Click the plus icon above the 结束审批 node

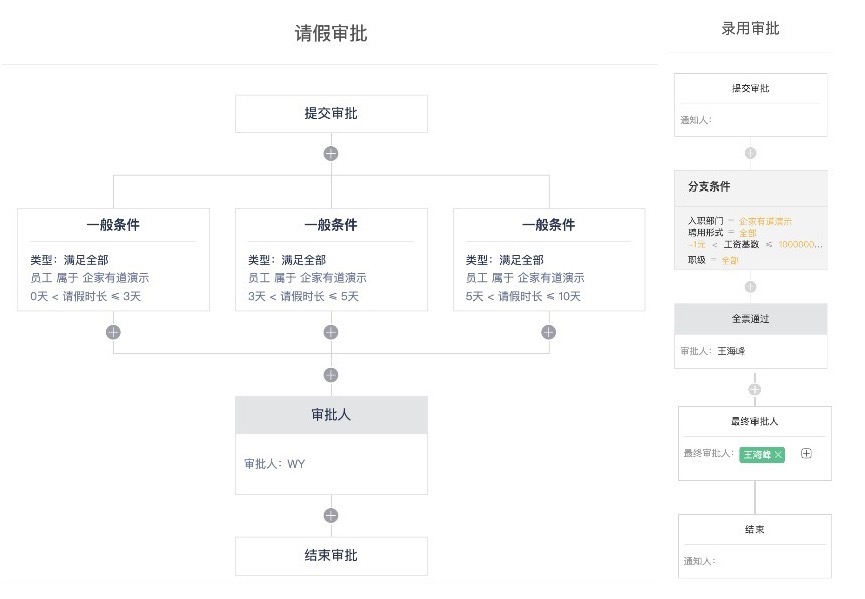(x=331, y=516)
